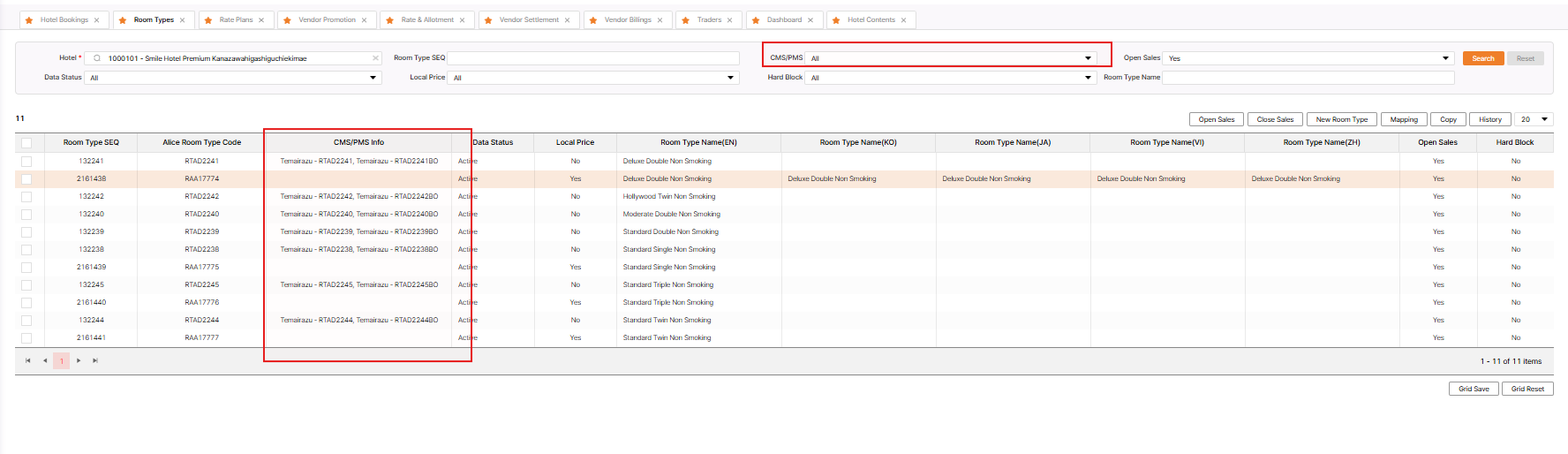
Task: Click into the Room Type Name input field
Action: tap(1308, 78)
